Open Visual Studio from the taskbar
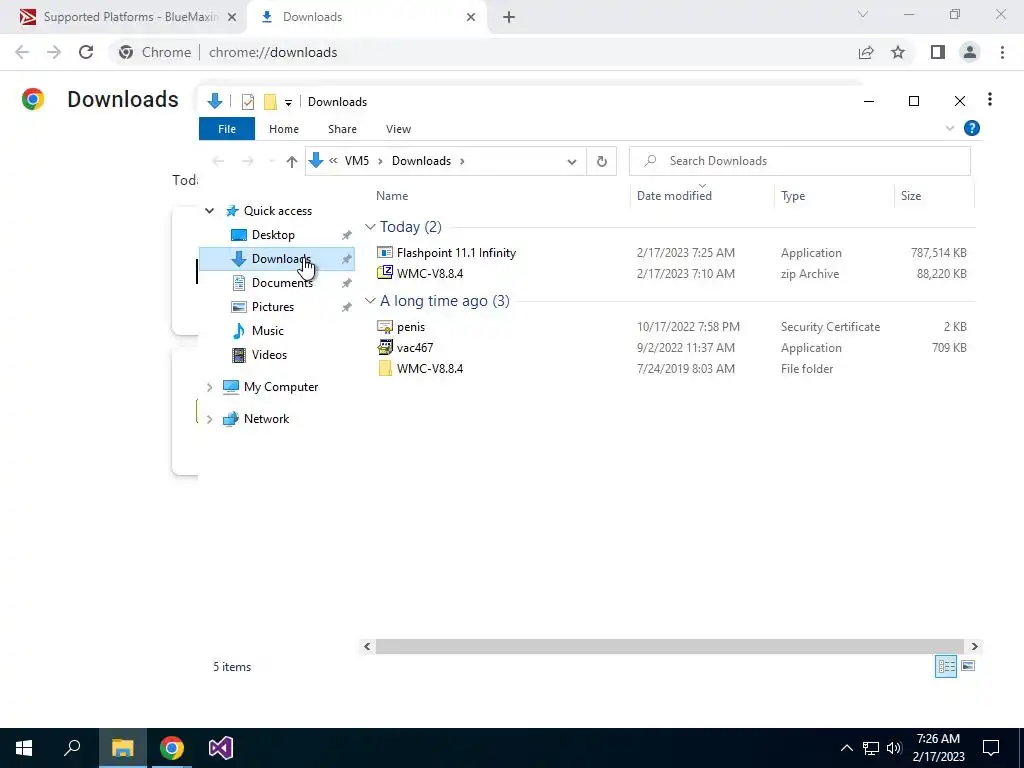Viewport: 1024px width, 768px height. click(221, 748)
